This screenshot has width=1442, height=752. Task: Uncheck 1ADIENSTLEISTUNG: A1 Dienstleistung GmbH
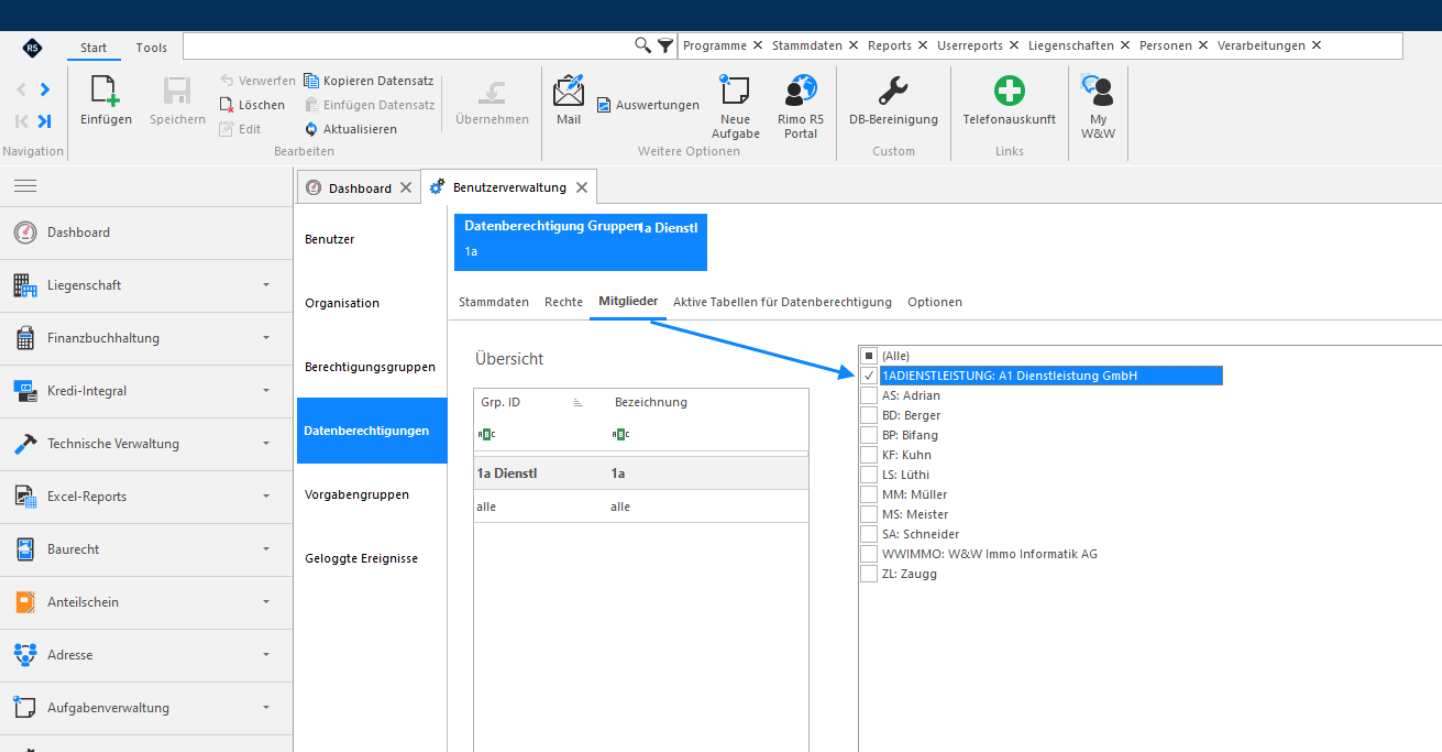click(869, 376)
